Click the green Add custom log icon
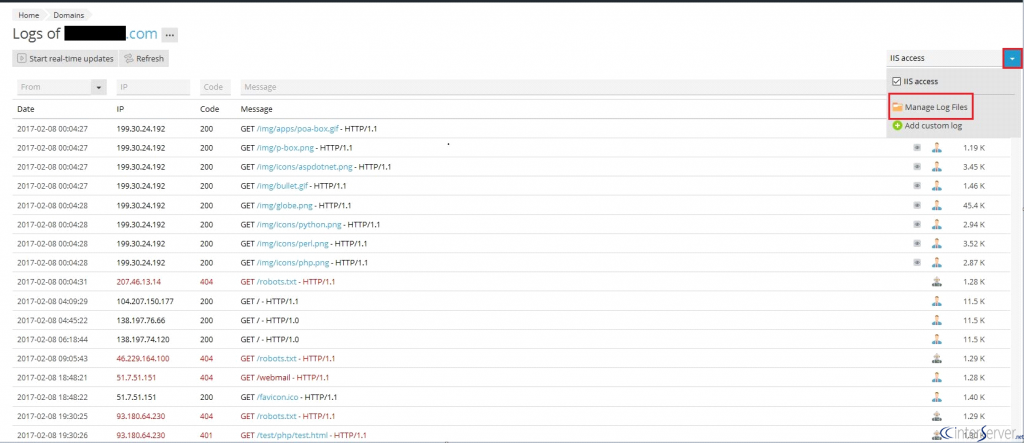The image size is (1024, 443). [897, 125]
